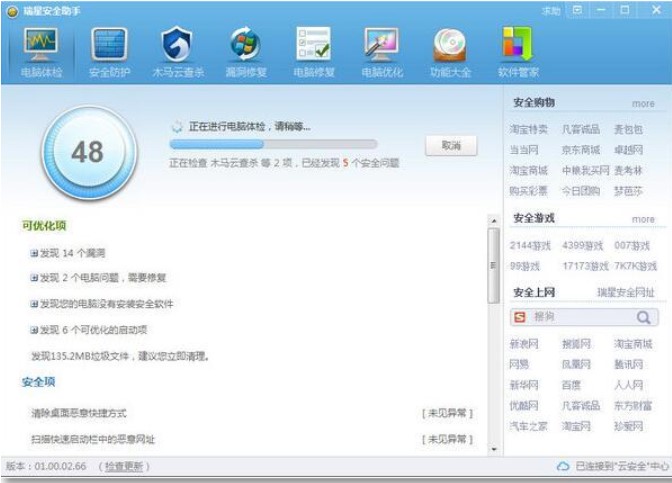672x483 pixels.
Task: Select the 清除桌面恶意快捷方式 row
Action: tap(252, 414)
